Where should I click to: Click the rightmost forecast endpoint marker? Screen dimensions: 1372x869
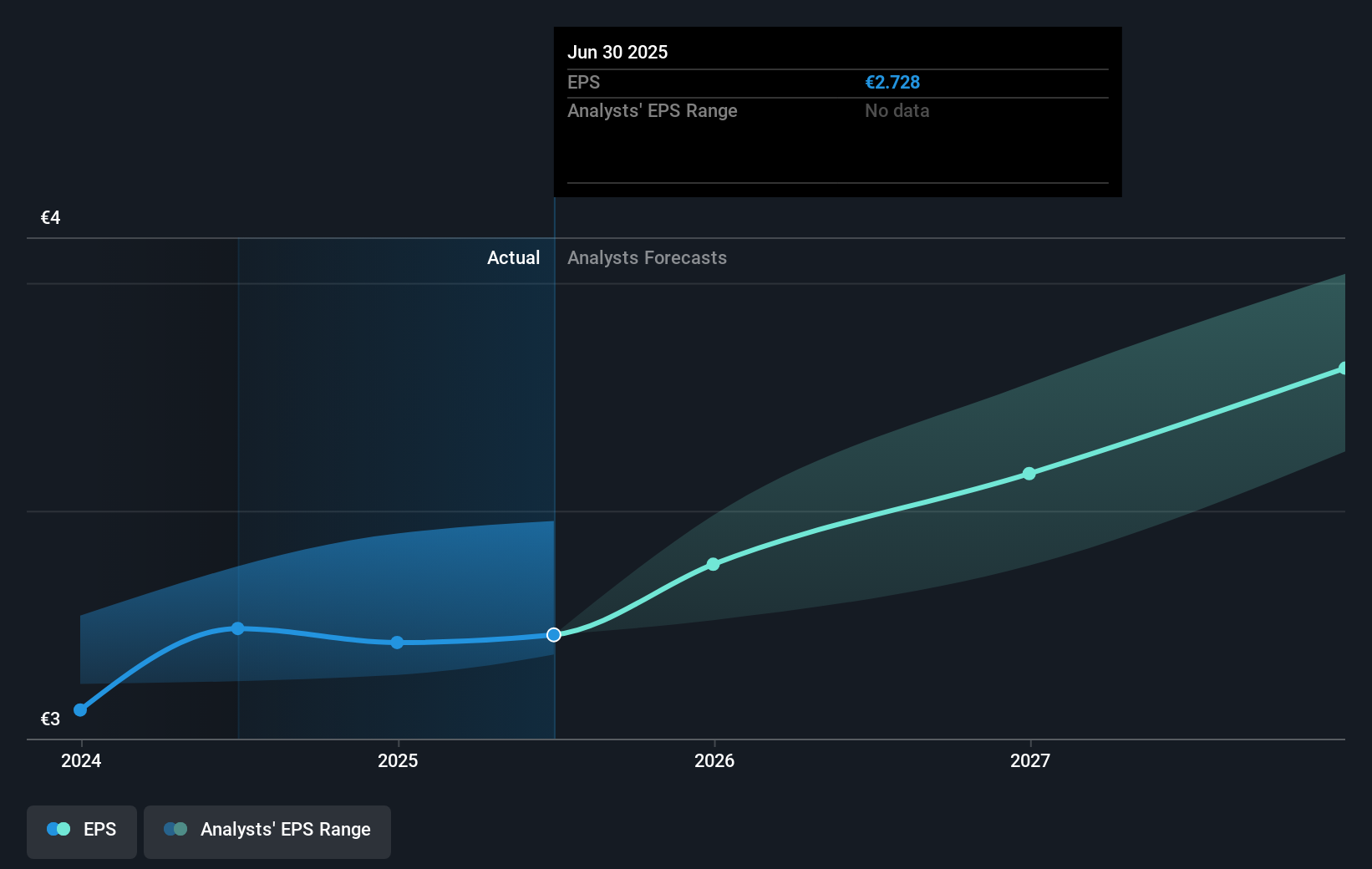click(1344, 368)
